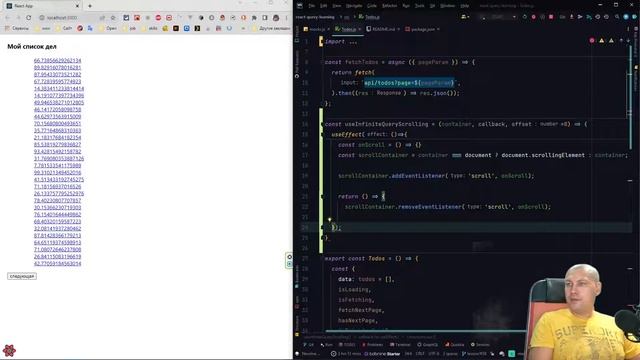
Task: Open the Code menu in the IDE
Action: coord(372,6)
